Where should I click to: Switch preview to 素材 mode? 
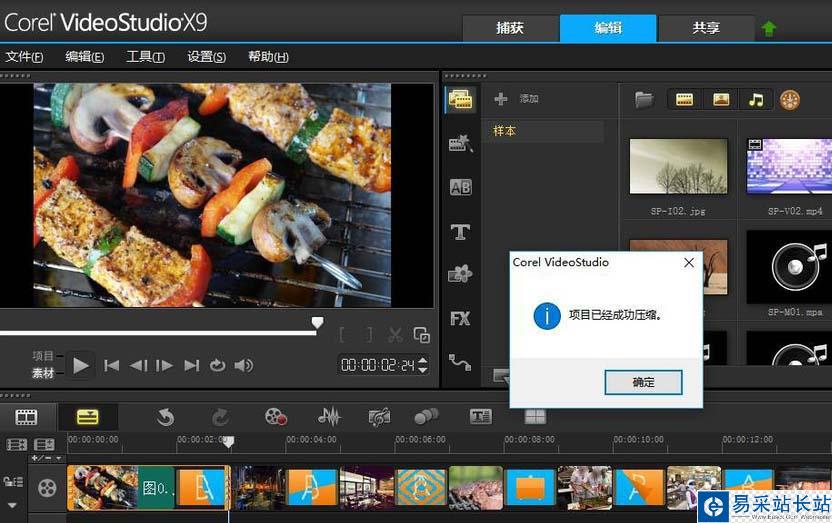click(x=42, y=373)
